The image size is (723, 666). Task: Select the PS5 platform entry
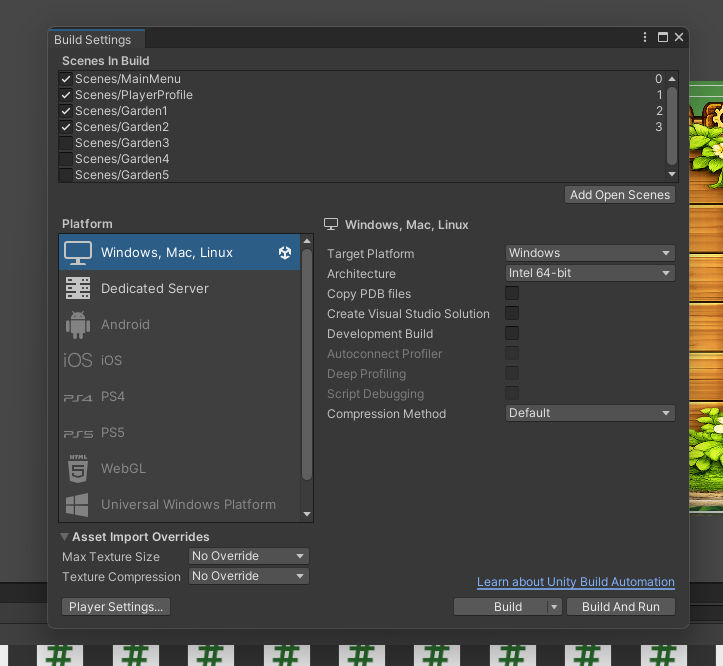pyautogui.click(x=180, y=433)
